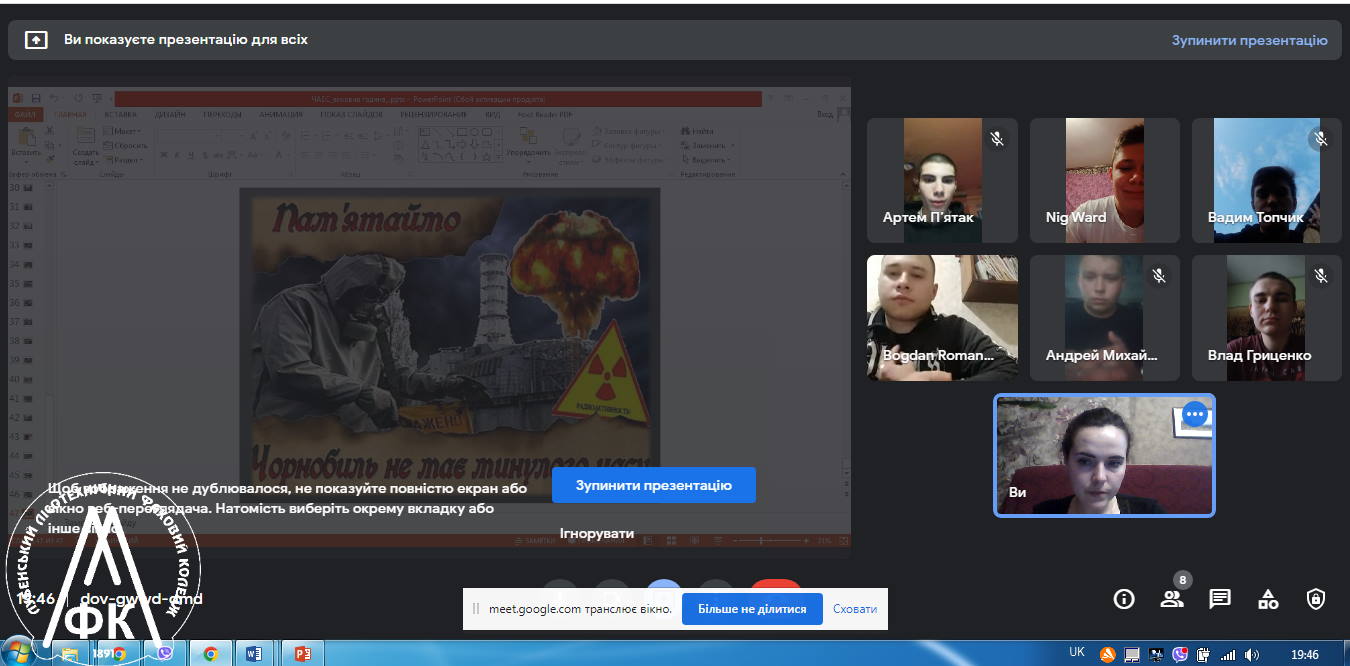The image size is (1350, 666).
Task: Open the АНИМАЦИЯ ribbon tab
Action: click(282, 114)
